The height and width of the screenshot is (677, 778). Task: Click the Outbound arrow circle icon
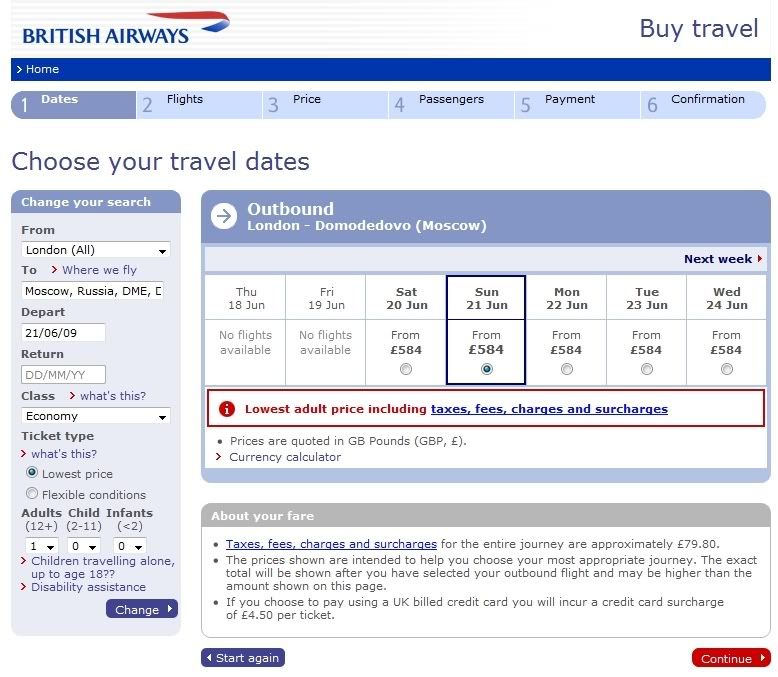pyautogui.click(x=224, y=216)
